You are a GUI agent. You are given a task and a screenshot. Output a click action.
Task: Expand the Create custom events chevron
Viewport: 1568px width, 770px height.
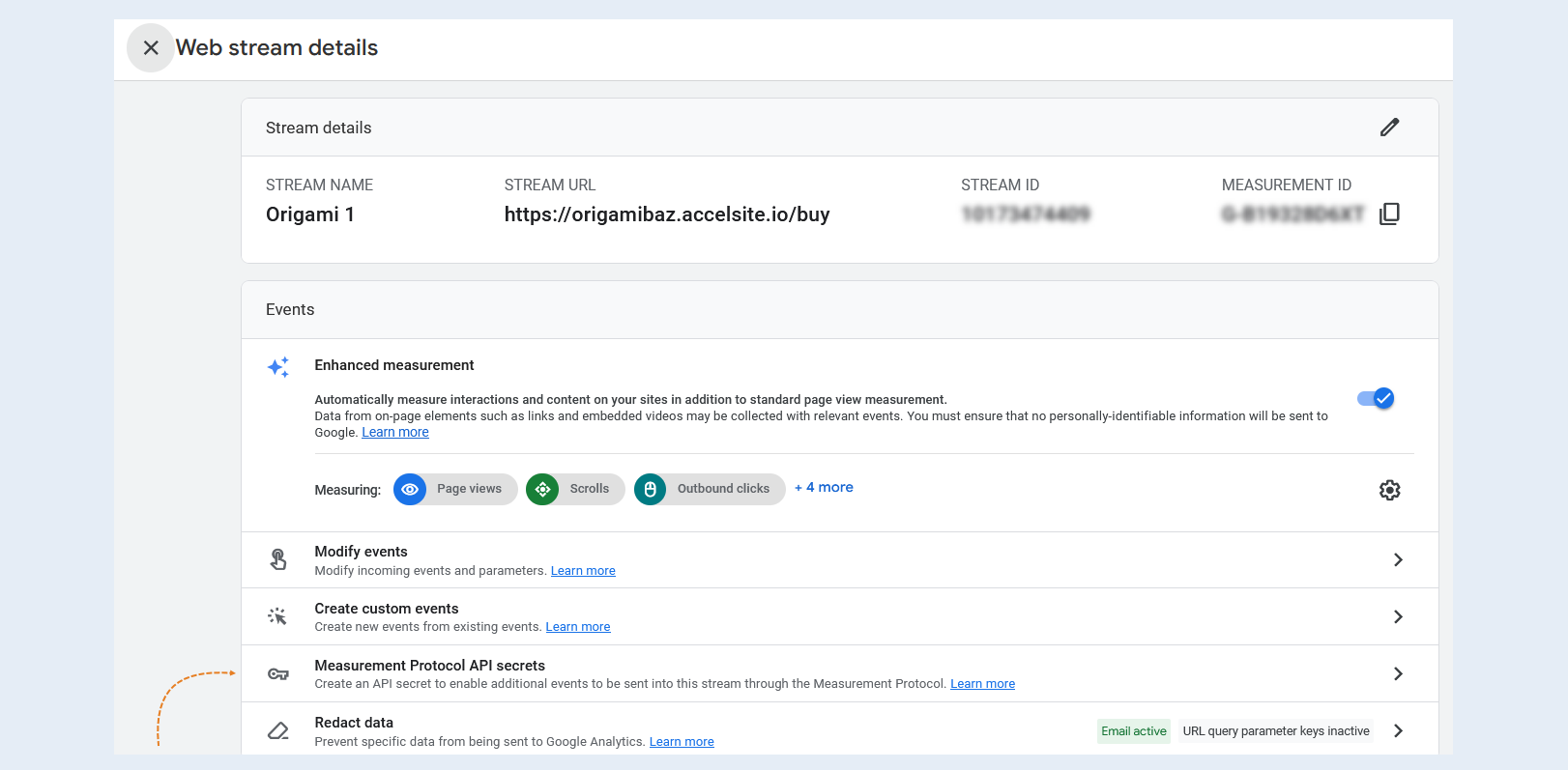[1398, 616]
